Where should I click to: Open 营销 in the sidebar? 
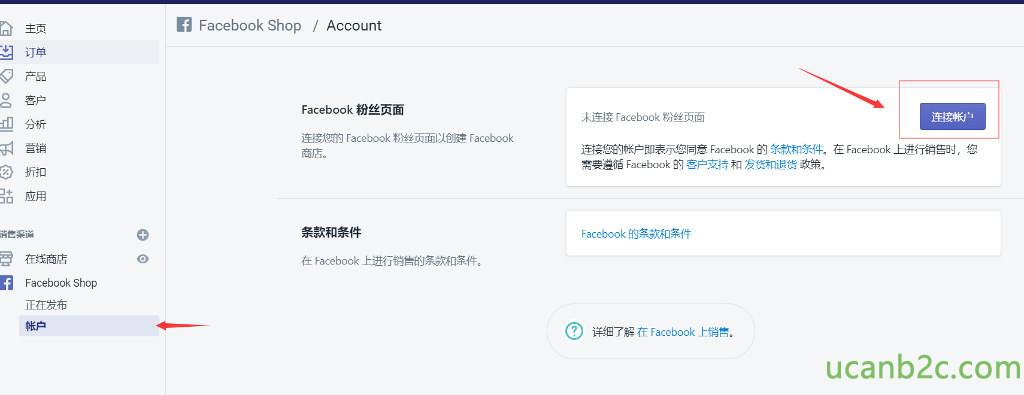point(36,148)
